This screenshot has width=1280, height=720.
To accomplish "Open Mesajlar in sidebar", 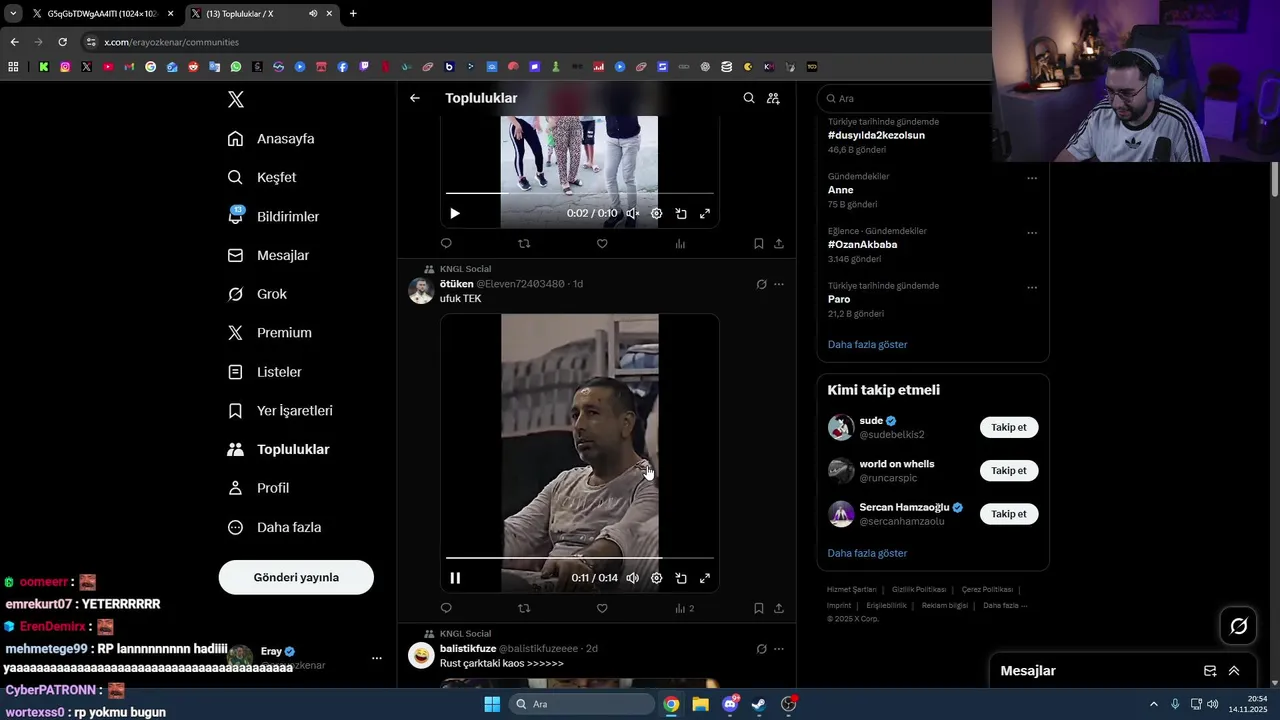I will pyautogui.click(x=268, y=255).
